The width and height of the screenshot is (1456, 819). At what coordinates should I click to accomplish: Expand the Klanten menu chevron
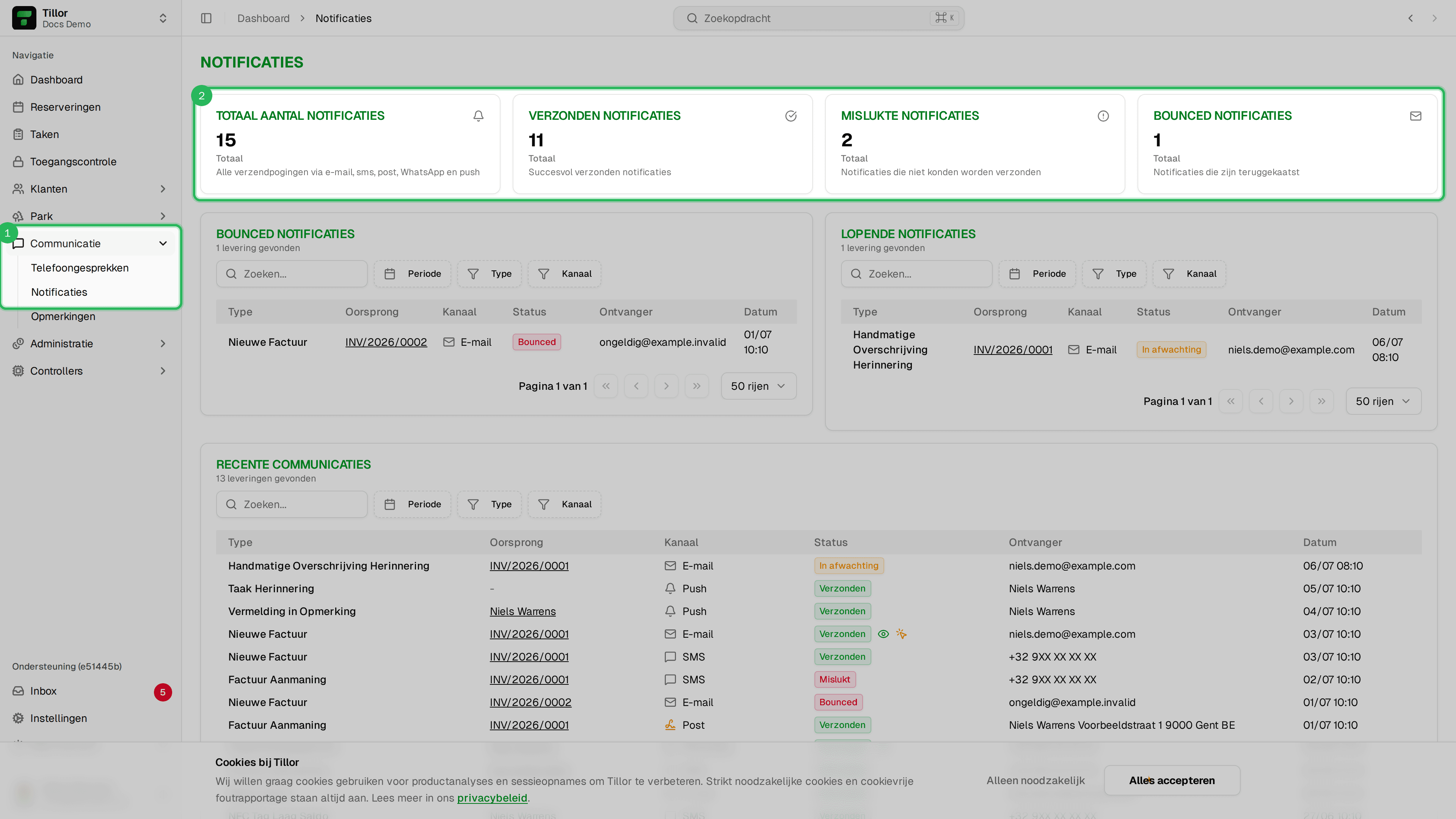click(x=163, y=189)
